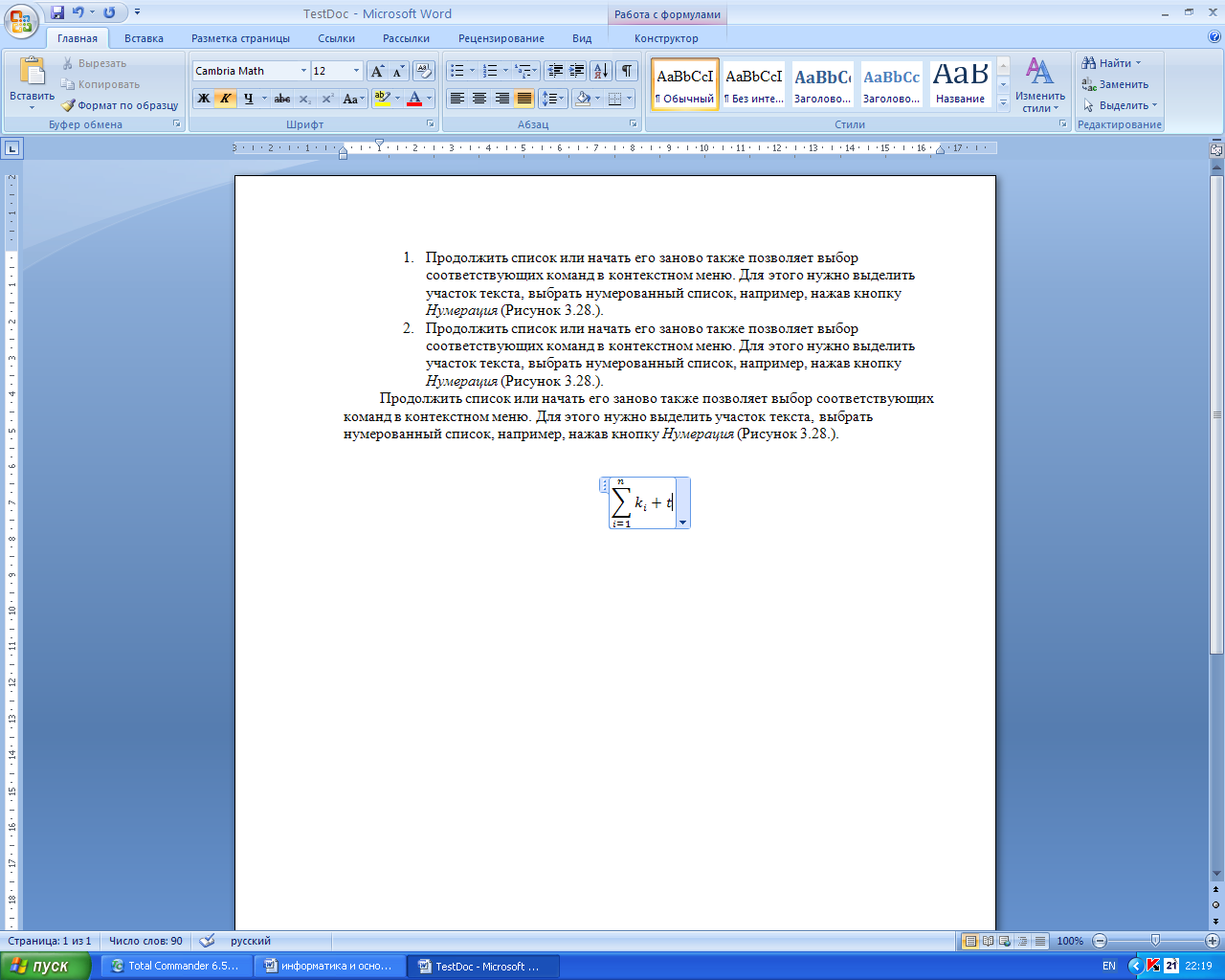Open Выделить select menu
Screen dimensions: 1225x980
pyautogui.click(x=1120, y=105)
